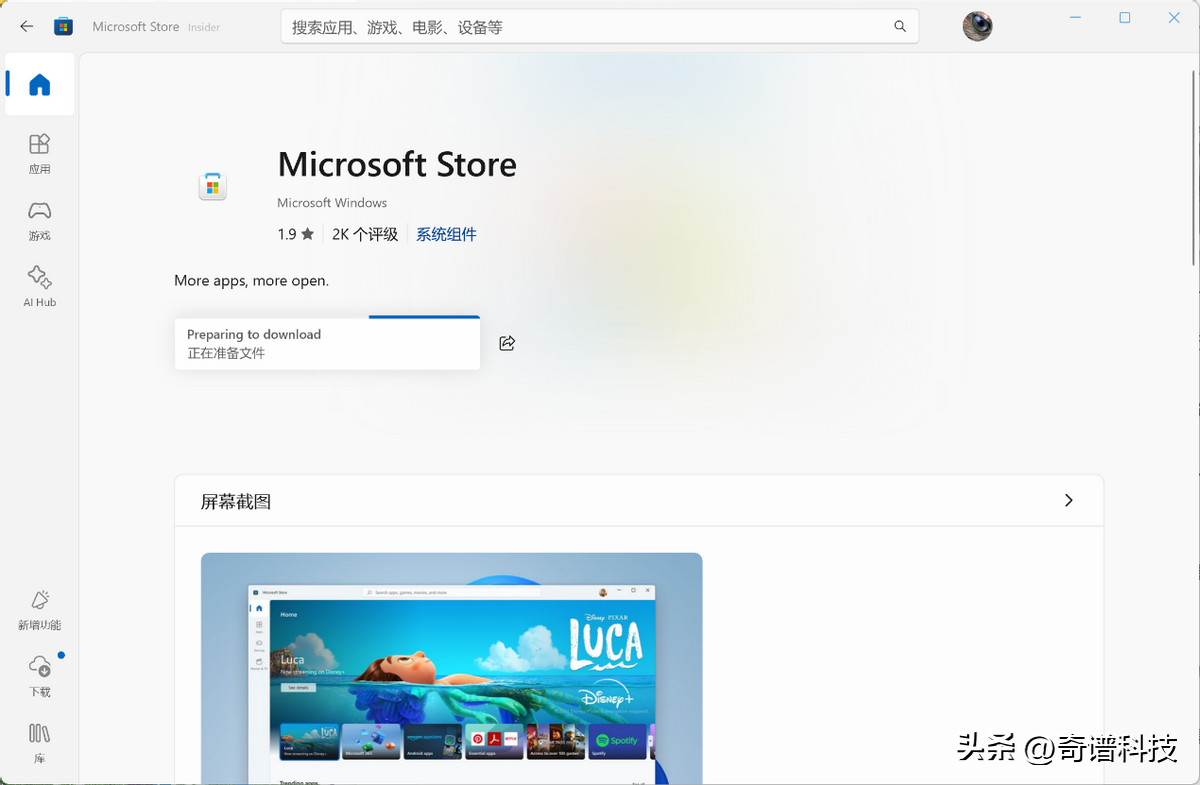
Task: Go back with the back arrow
Action: pyautogui.click(x=27, y=27)
